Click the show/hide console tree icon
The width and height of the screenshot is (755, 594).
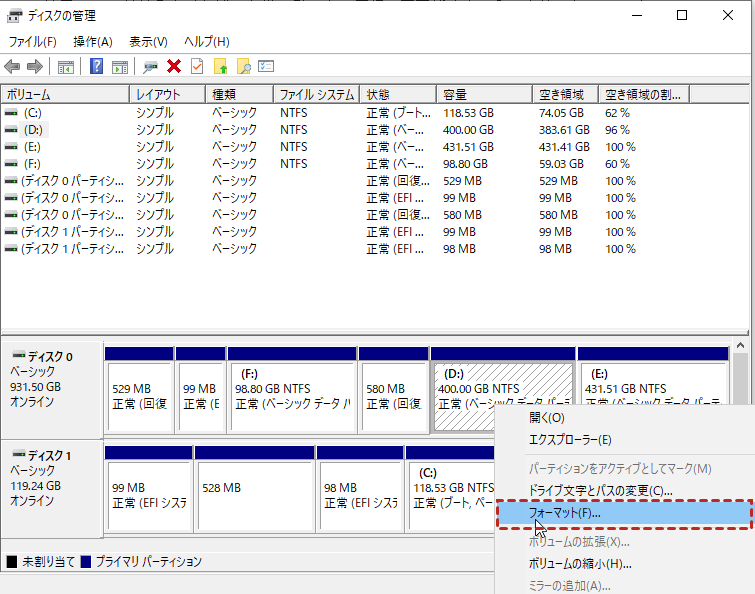pos(66,66)
